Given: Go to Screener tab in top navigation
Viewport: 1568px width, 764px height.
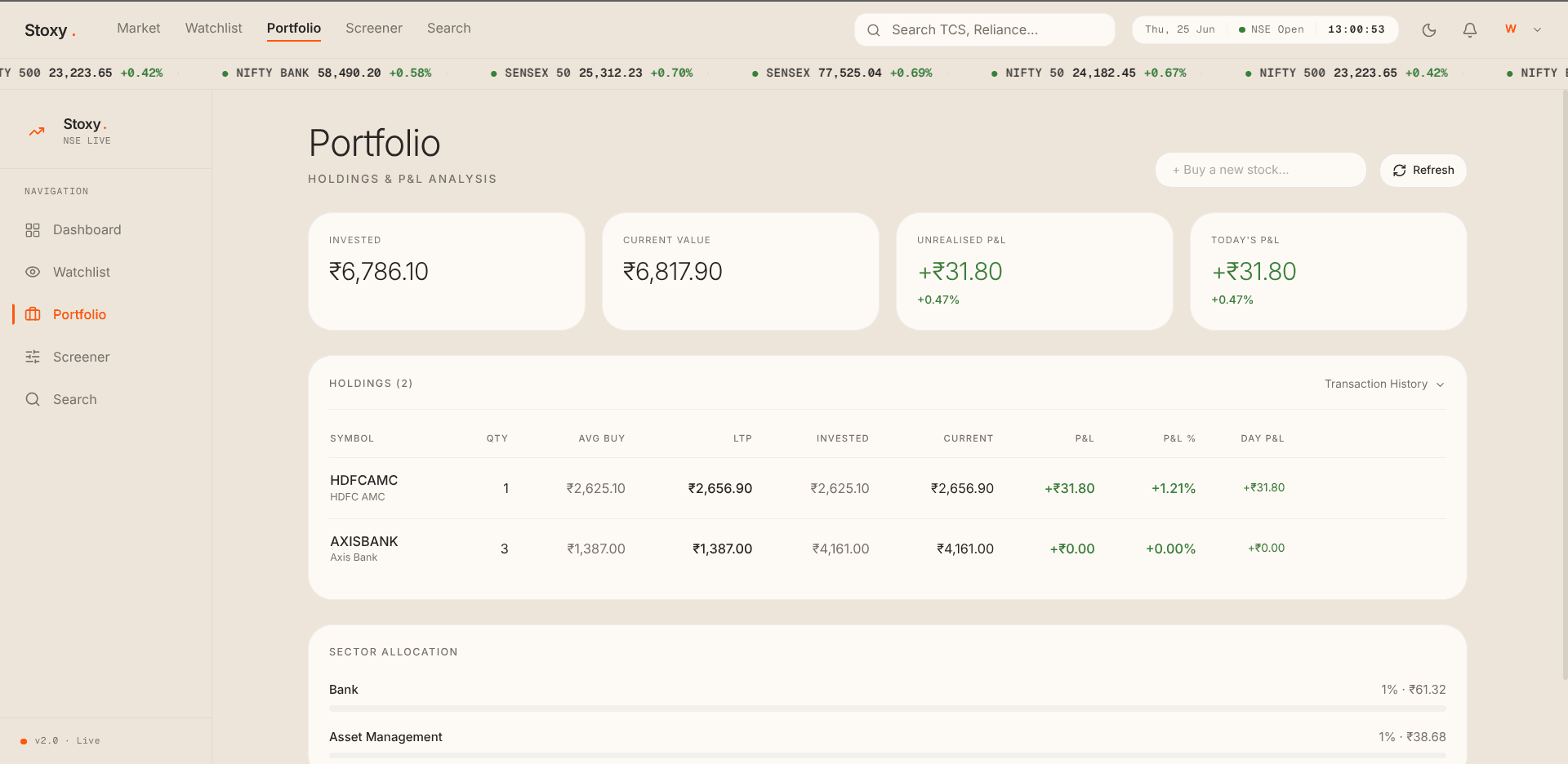Looking at the screenshot, I should (374, 29).
